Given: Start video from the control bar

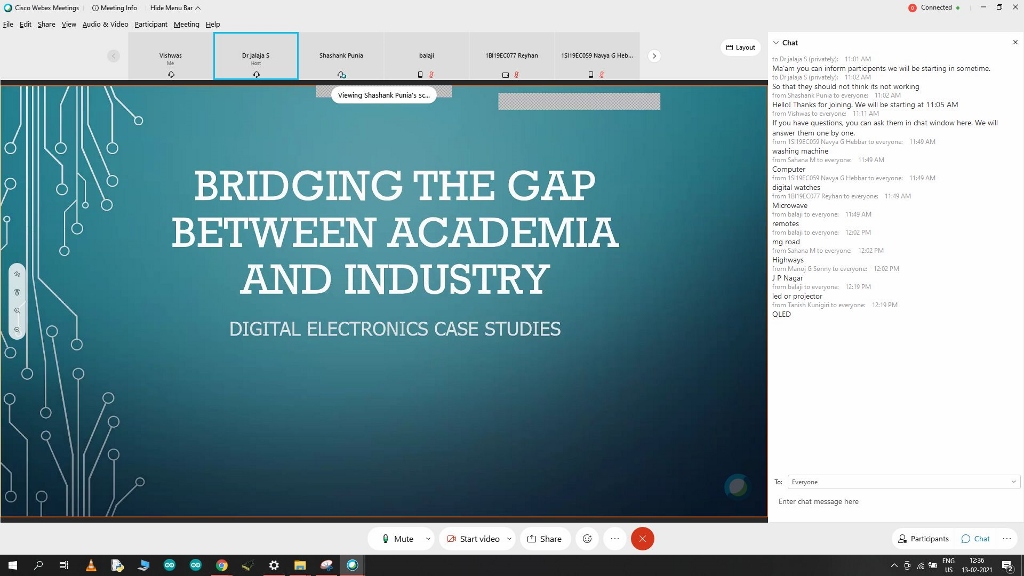Looking at the screenshot, I should tap(472, 539).
